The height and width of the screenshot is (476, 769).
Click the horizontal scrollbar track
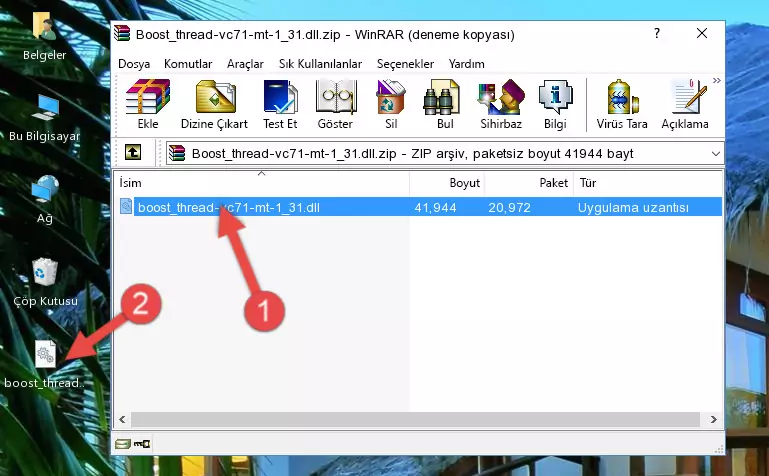[415, 420]
